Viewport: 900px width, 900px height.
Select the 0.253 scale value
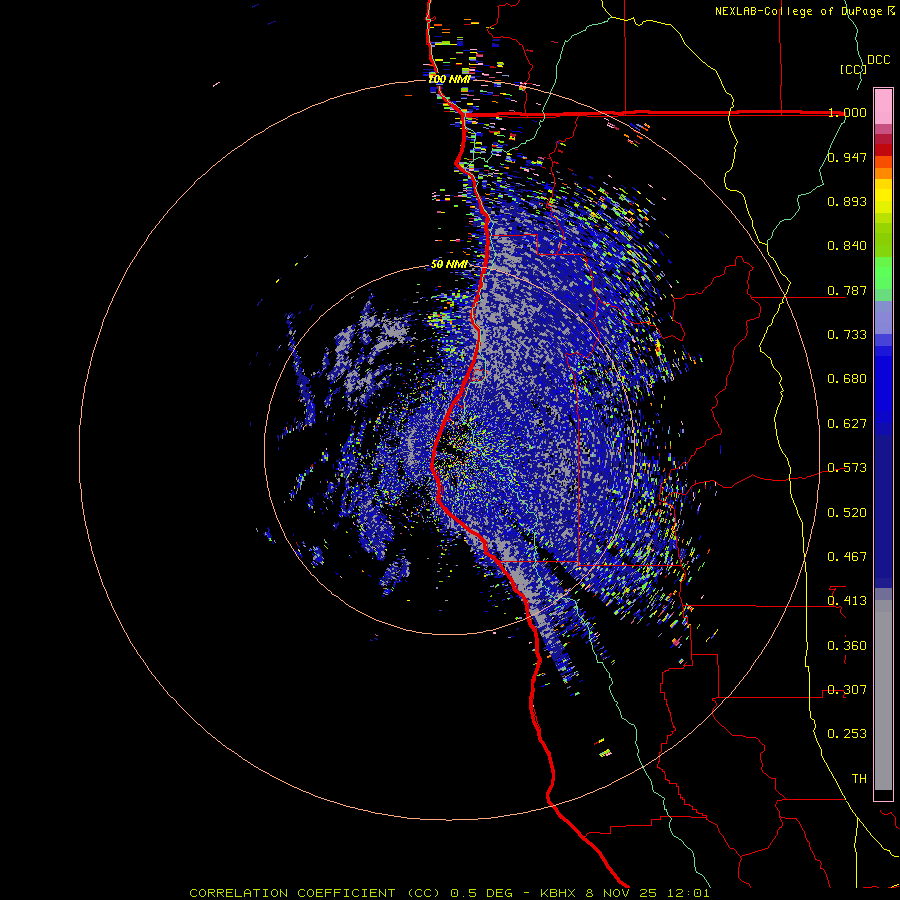tap(847, 734)
